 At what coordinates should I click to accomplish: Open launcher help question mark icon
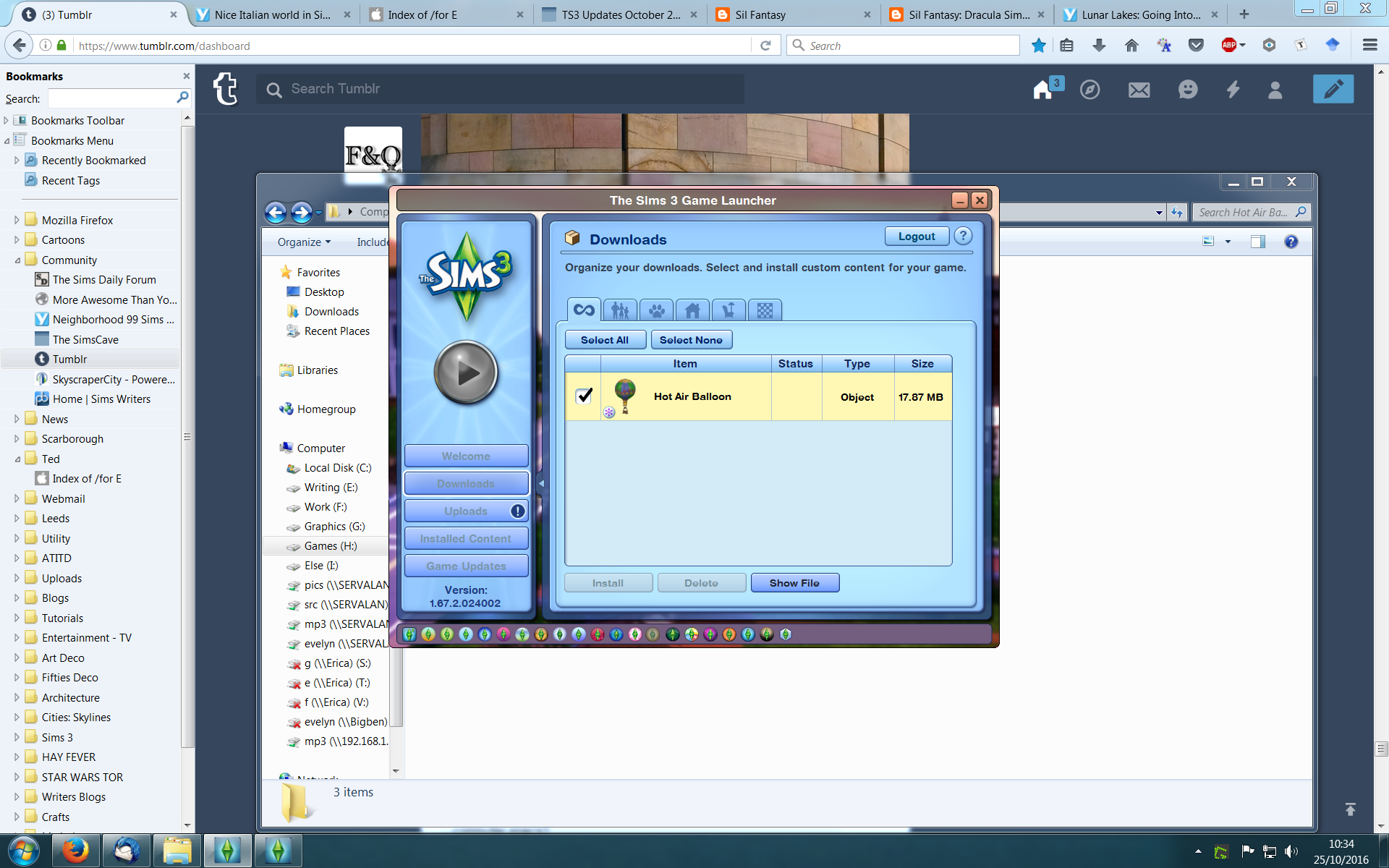point(963,236)
